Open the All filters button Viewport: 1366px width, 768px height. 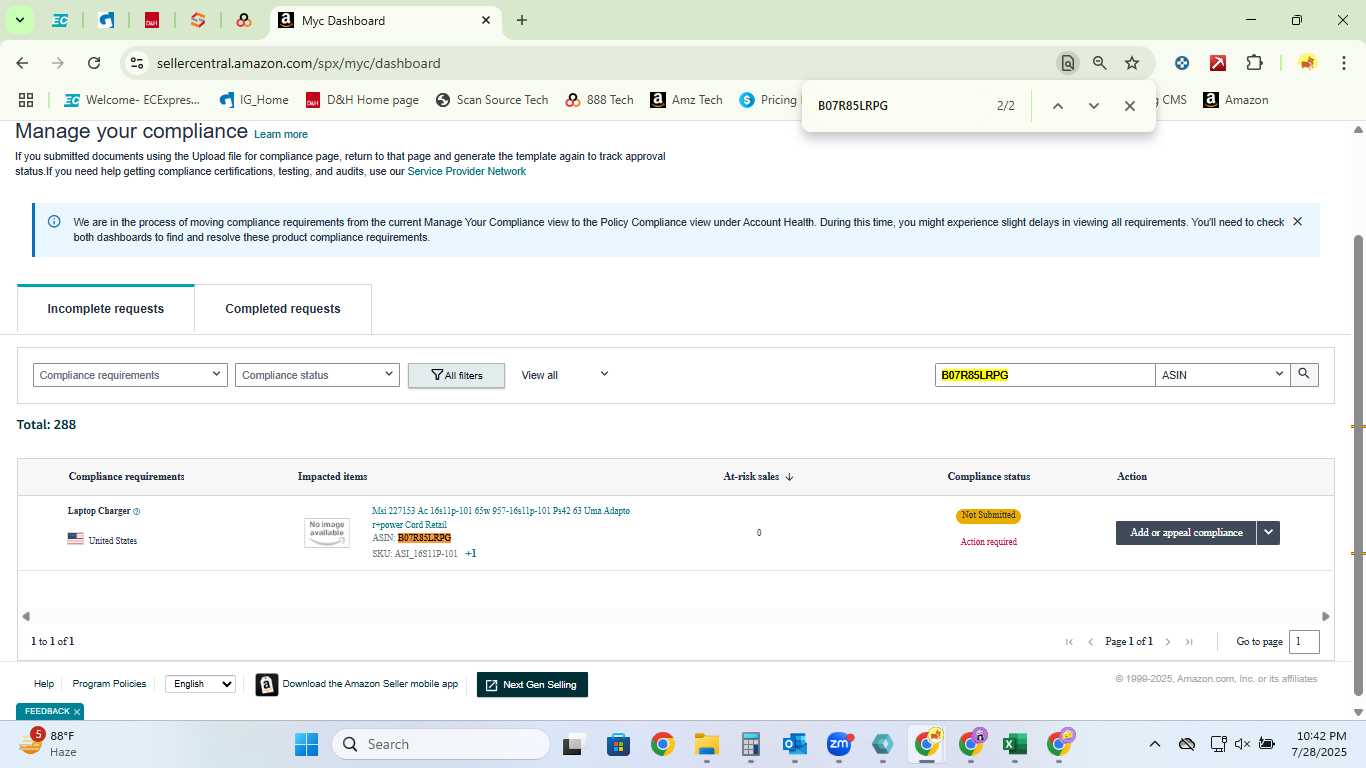(456, 375)
